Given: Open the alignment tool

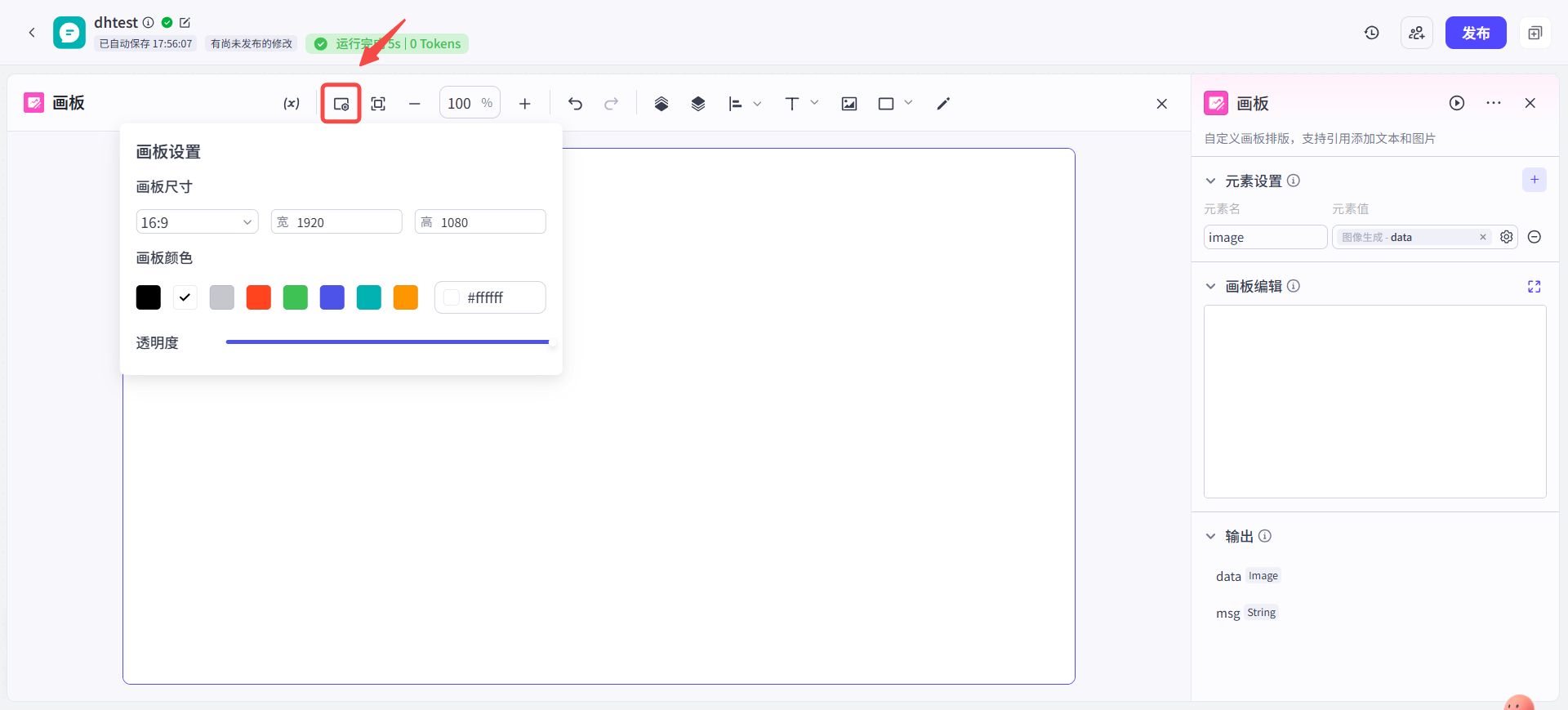Looking at the screenshot, I should coord(735,104).
